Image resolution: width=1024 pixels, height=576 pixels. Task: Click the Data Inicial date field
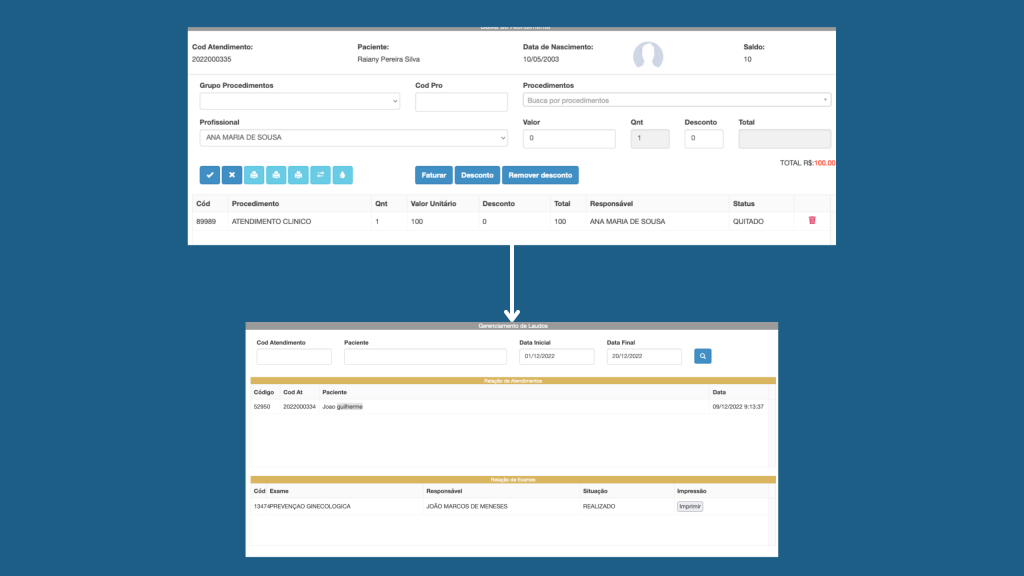(557, 357)
